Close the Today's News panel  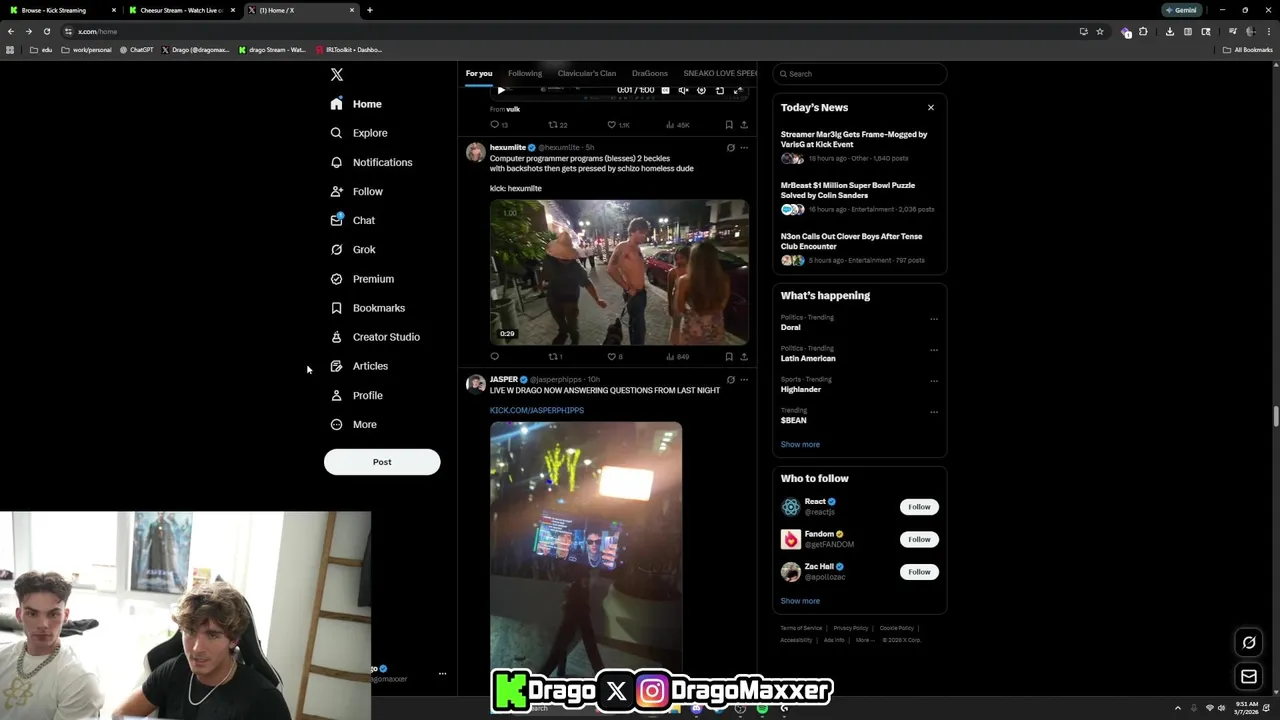click(x=931, y=108)
